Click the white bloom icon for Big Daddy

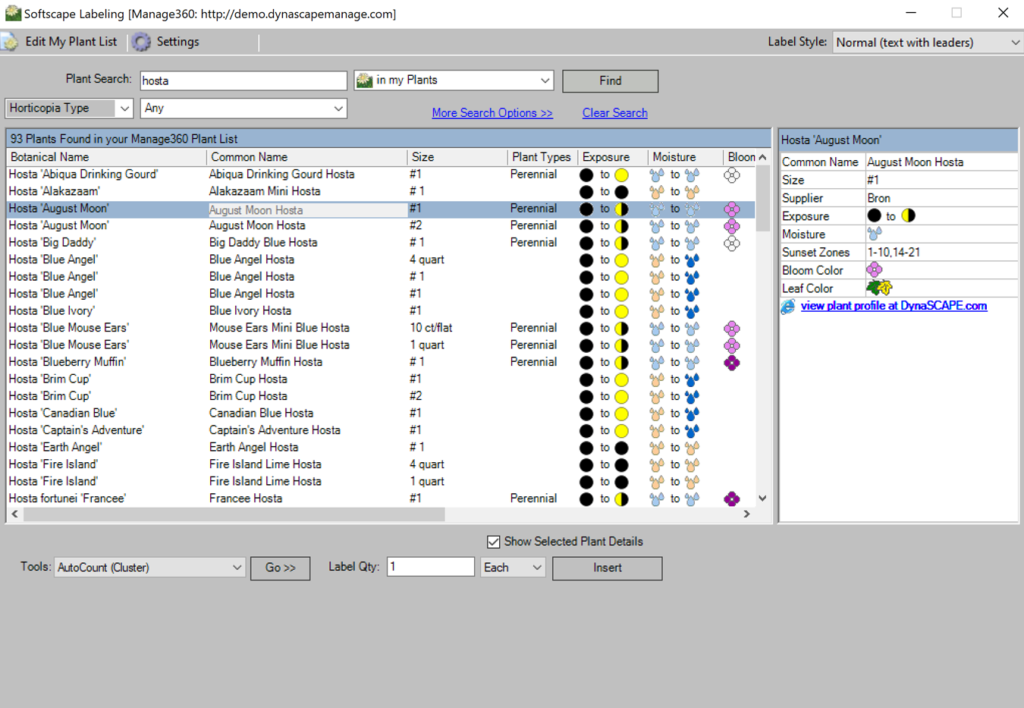tap(732, 243)
